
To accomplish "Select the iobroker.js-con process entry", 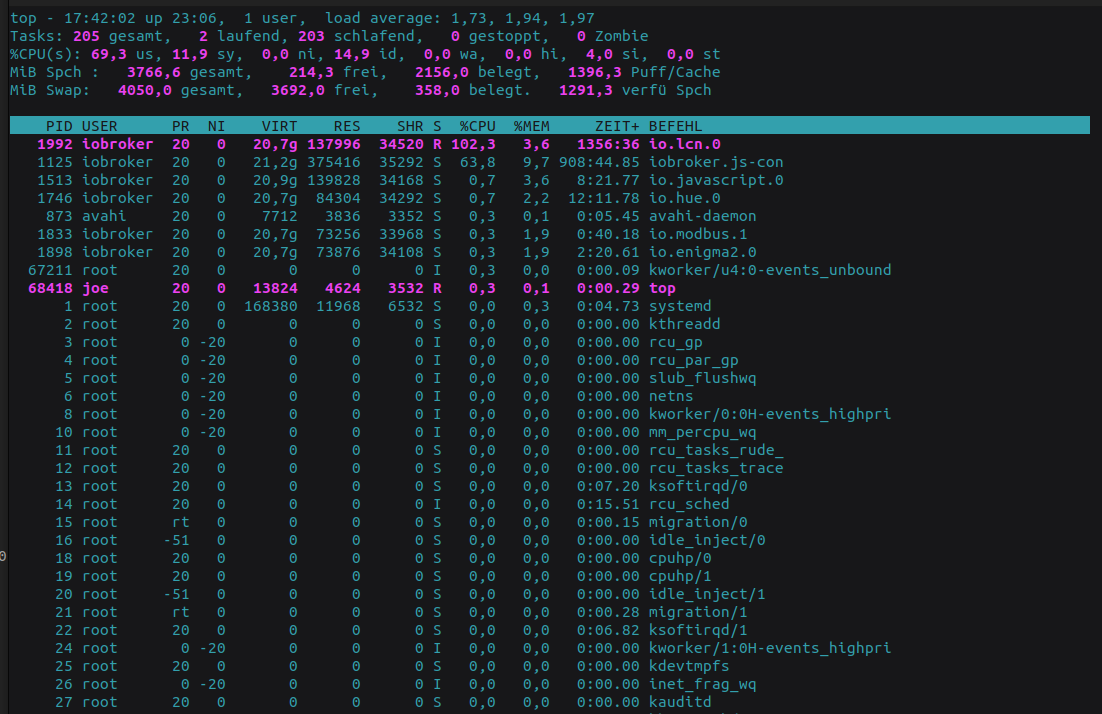I will tap(716, 162).
